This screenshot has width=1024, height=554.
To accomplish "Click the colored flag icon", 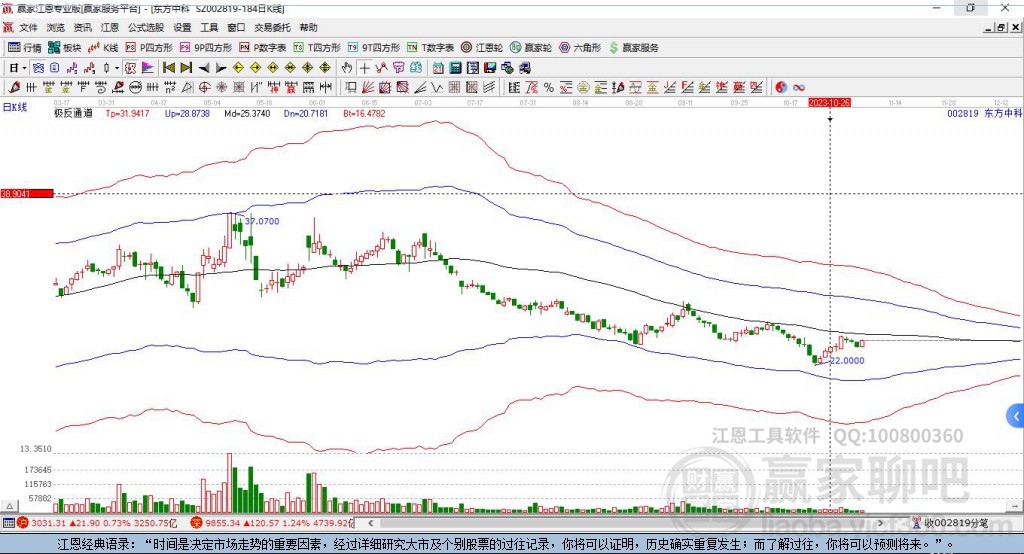I will coord(148,68).
